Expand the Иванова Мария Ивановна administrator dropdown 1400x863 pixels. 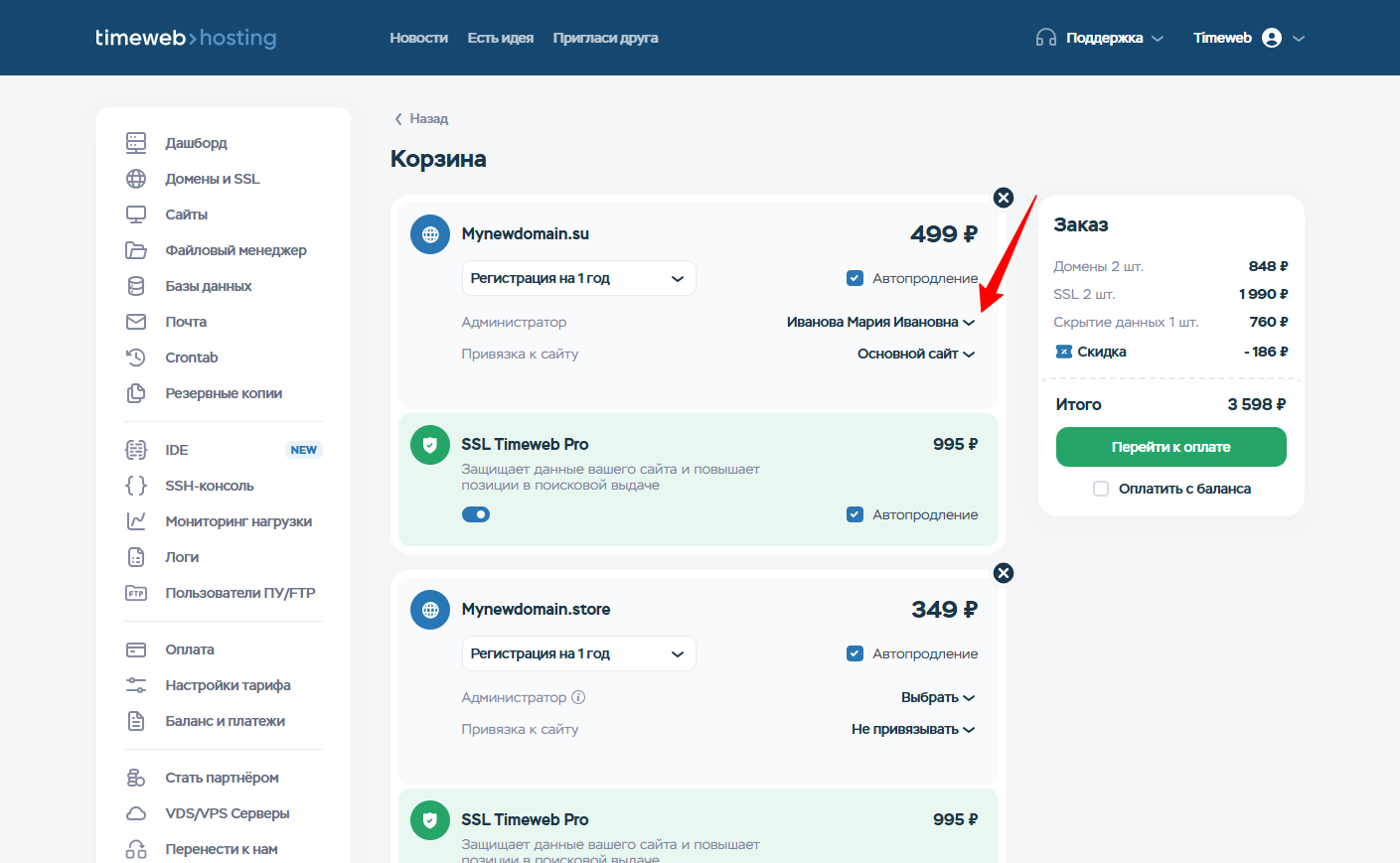pyautogui.click(x=880, y=322)
